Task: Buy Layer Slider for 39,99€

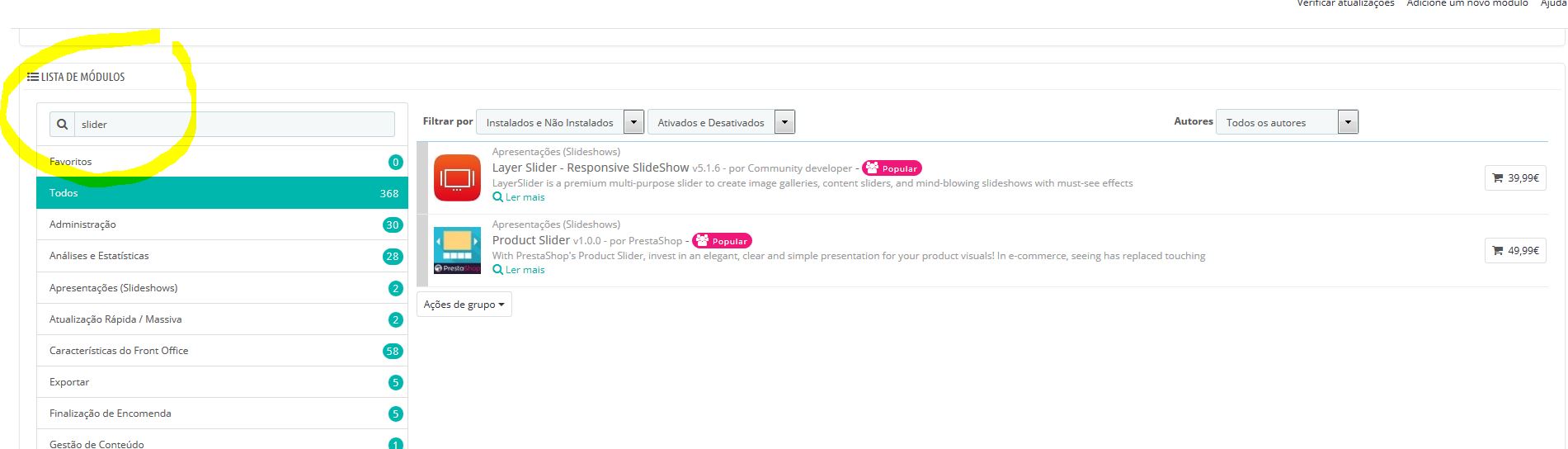Action: pos(1515,177)
